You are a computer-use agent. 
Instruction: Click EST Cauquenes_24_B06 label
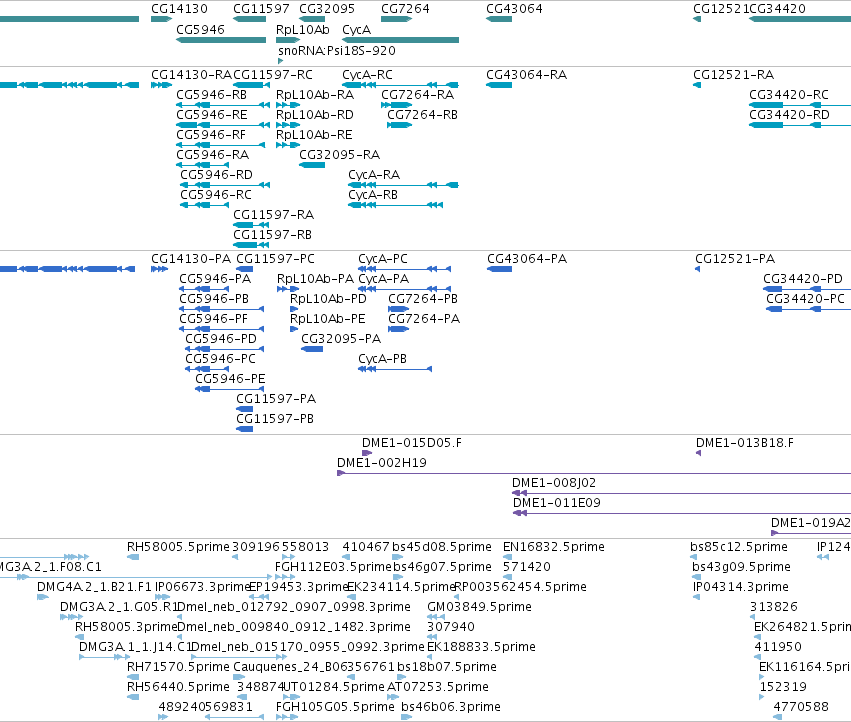tap(288, 667)
